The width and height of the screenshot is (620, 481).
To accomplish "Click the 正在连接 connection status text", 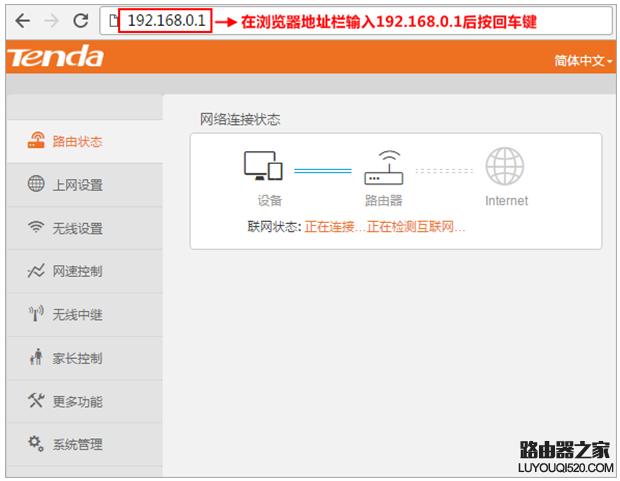I will pyautogui.click(x=329, y=227).
